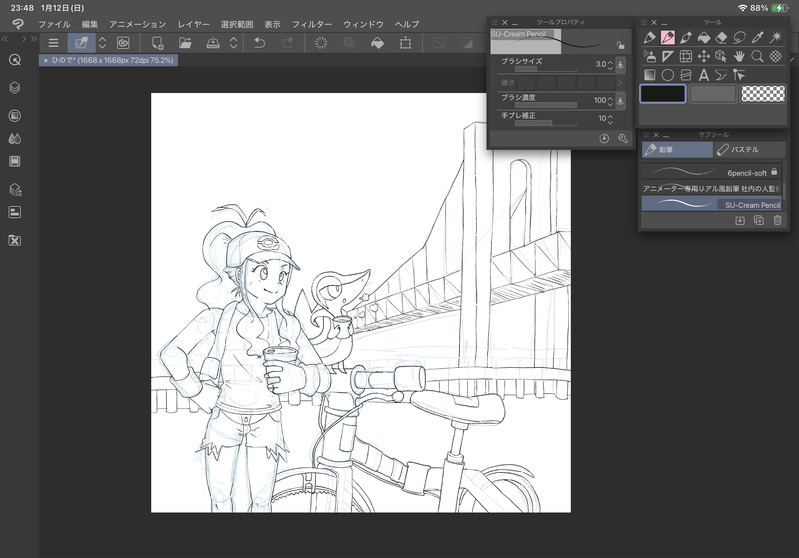Reset tool properties to initial settings

pos(604,139)
